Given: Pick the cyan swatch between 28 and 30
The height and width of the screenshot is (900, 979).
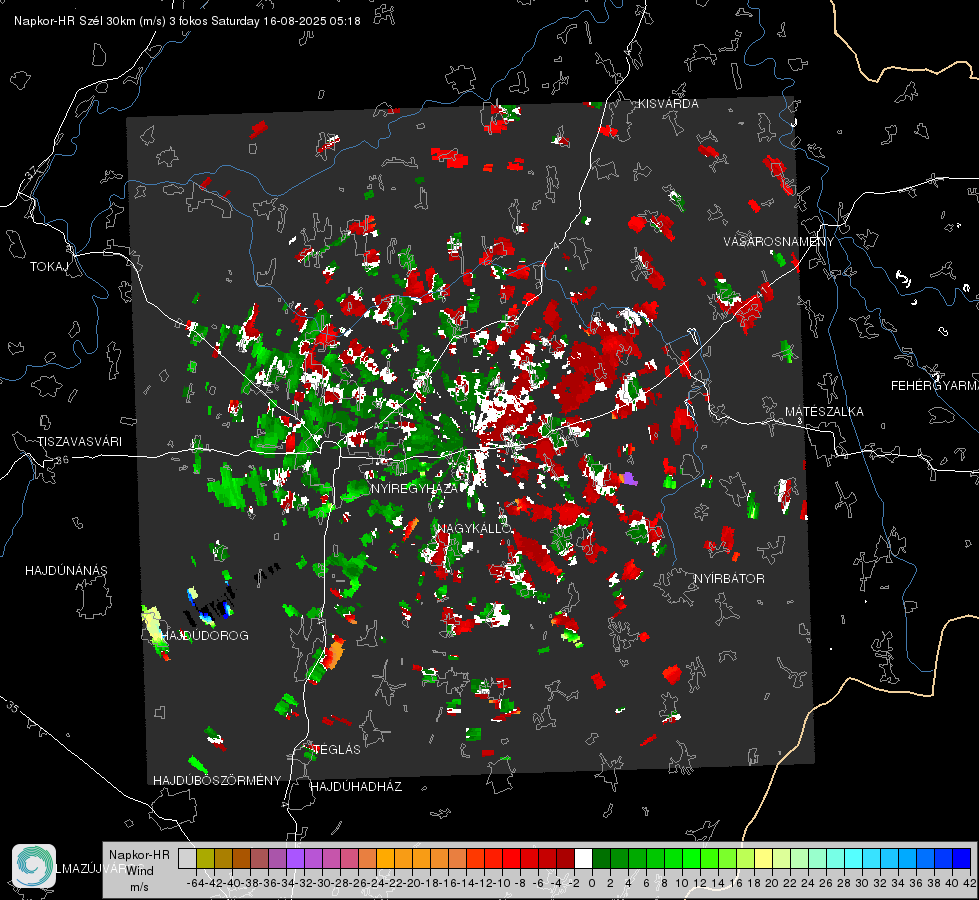Looking at the screenshot, I should (x=854, y=859).
